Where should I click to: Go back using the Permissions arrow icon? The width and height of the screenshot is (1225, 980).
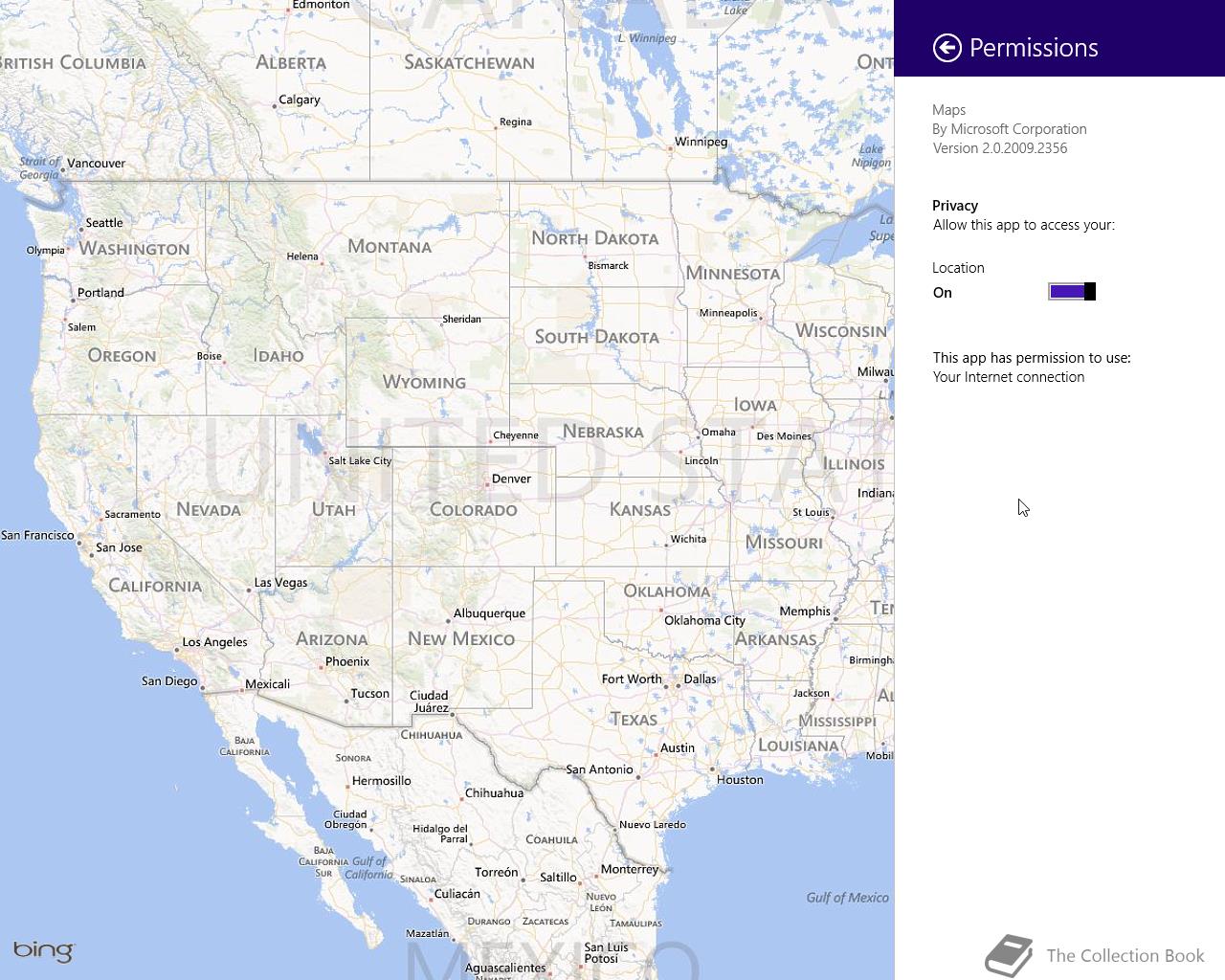click(x=947, y=48)
